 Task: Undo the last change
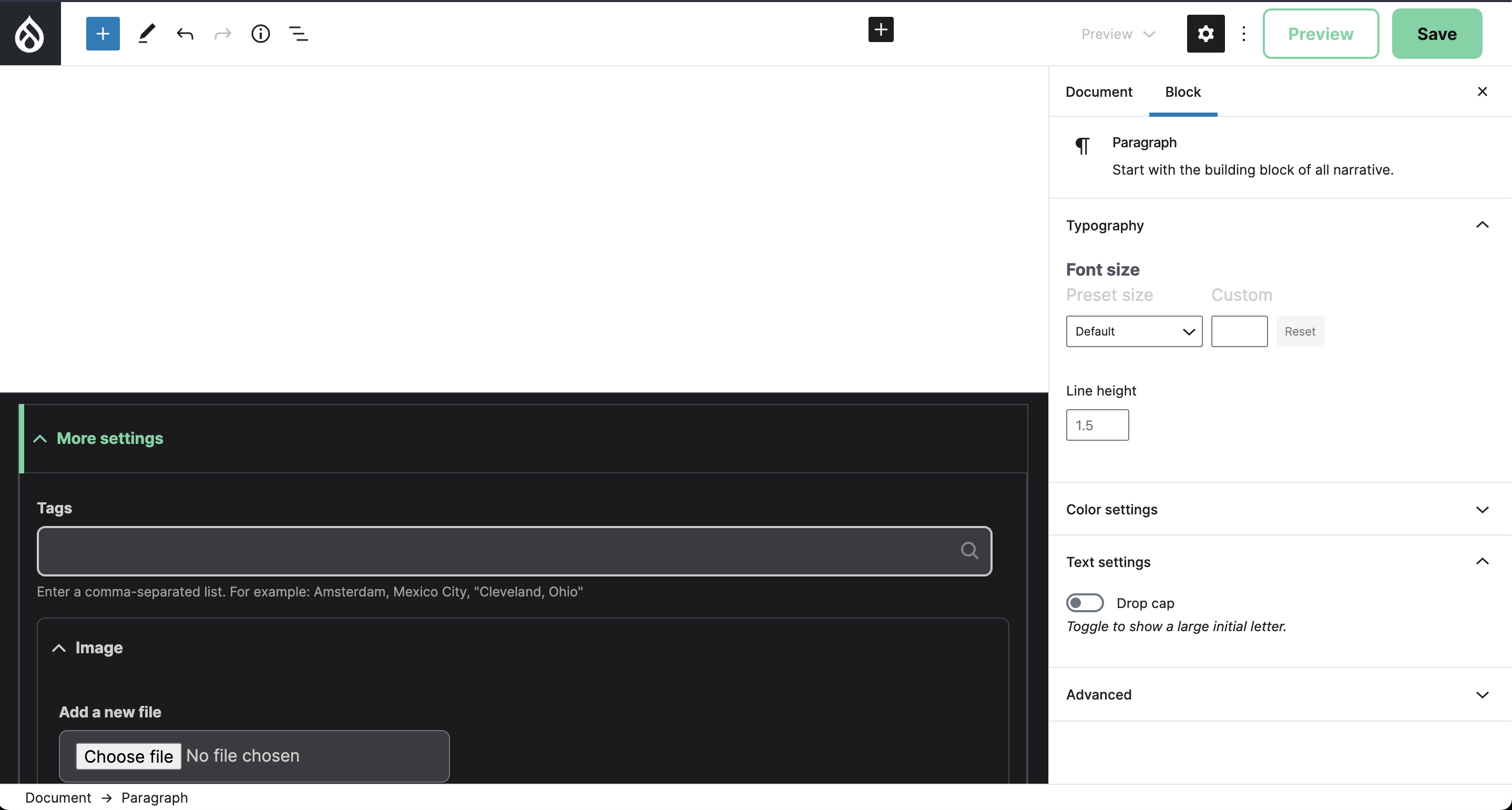(x=185, y=34)
